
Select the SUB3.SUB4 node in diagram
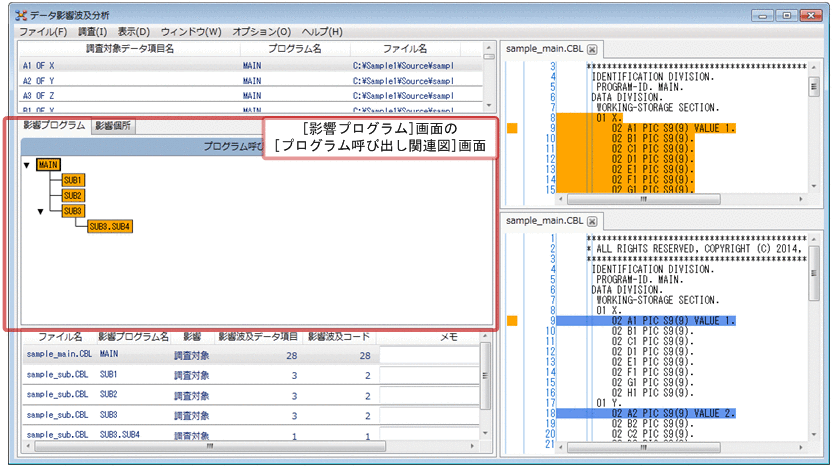click(110, 226)
